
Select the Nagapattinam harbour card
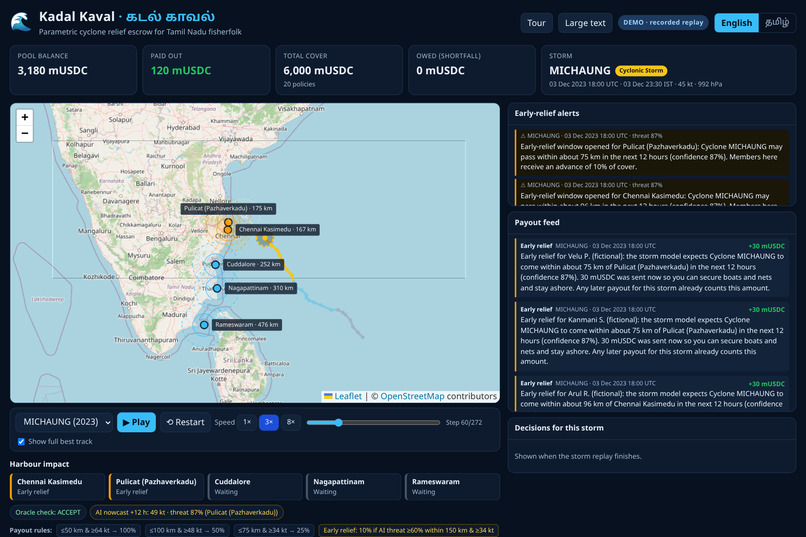(354, 487)
